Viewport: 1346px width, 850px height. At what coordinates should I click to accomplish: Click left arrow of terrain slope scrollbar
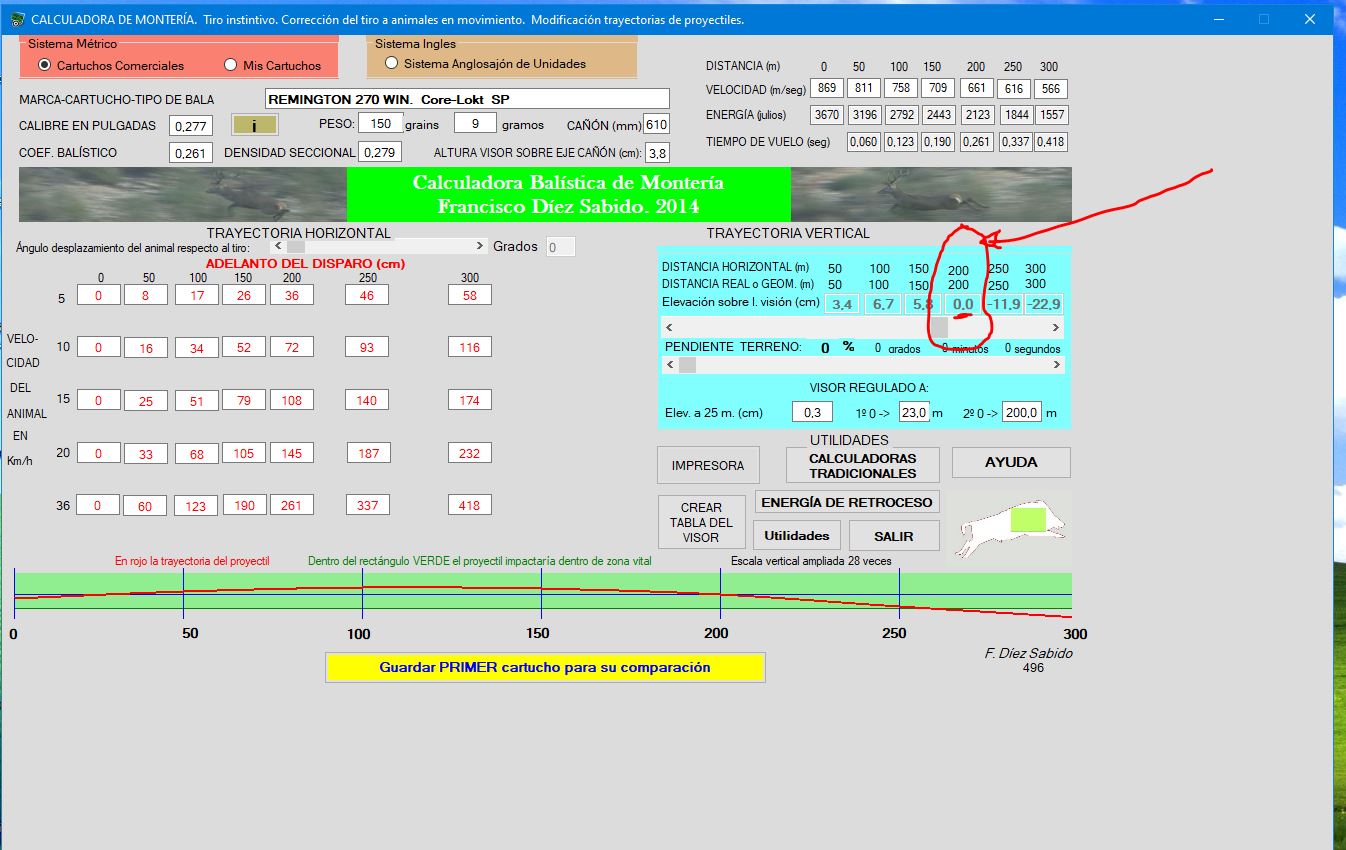click(x=670, y=365)
